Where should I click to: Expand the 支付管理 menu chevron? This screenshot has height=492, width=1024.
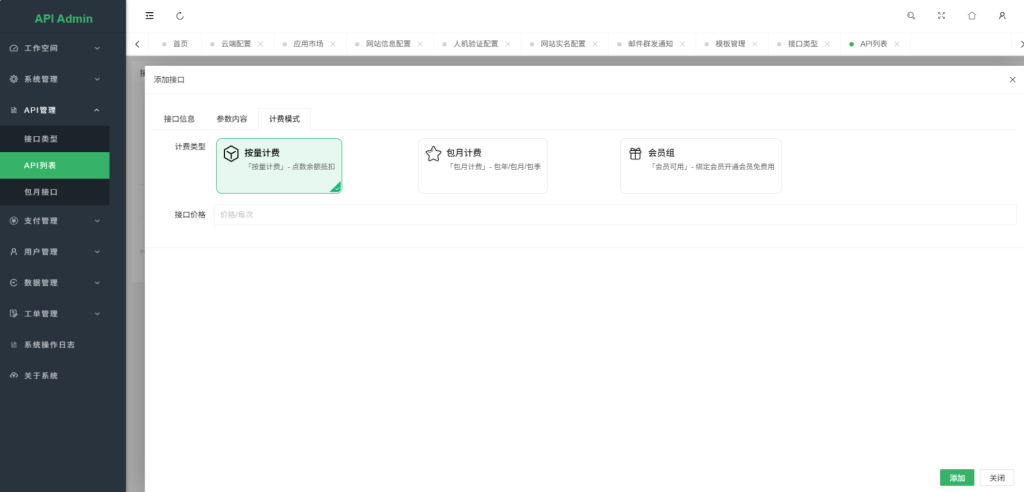[97, 221]
